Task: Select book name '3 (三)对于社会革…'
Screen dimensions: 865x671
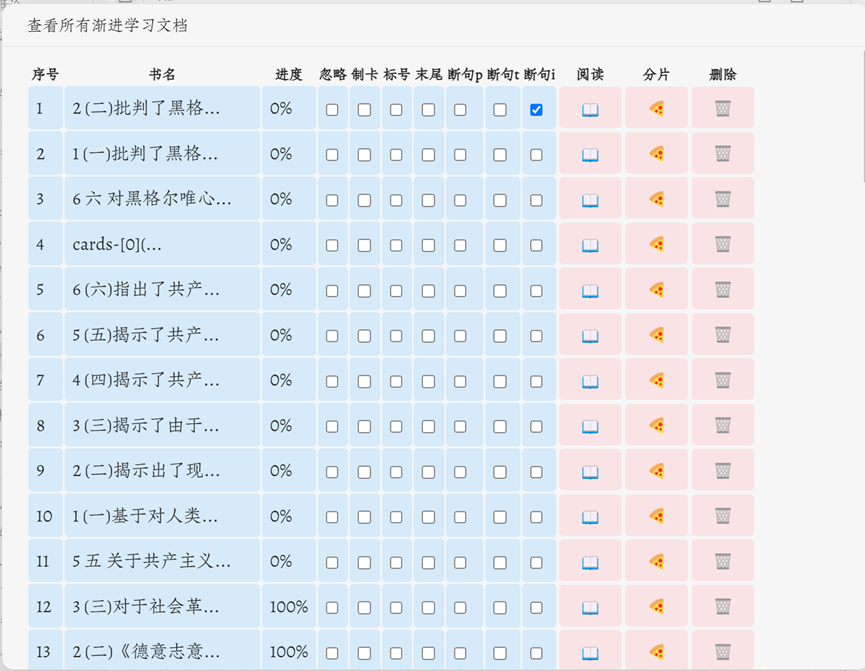Action: (162, 606)
